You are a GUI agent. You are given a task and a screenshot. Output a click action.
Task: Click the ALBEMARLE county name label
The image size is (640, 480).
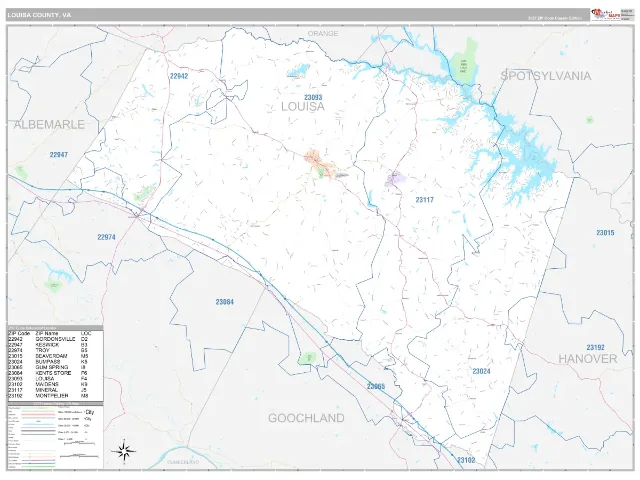(x=49, y=124)
